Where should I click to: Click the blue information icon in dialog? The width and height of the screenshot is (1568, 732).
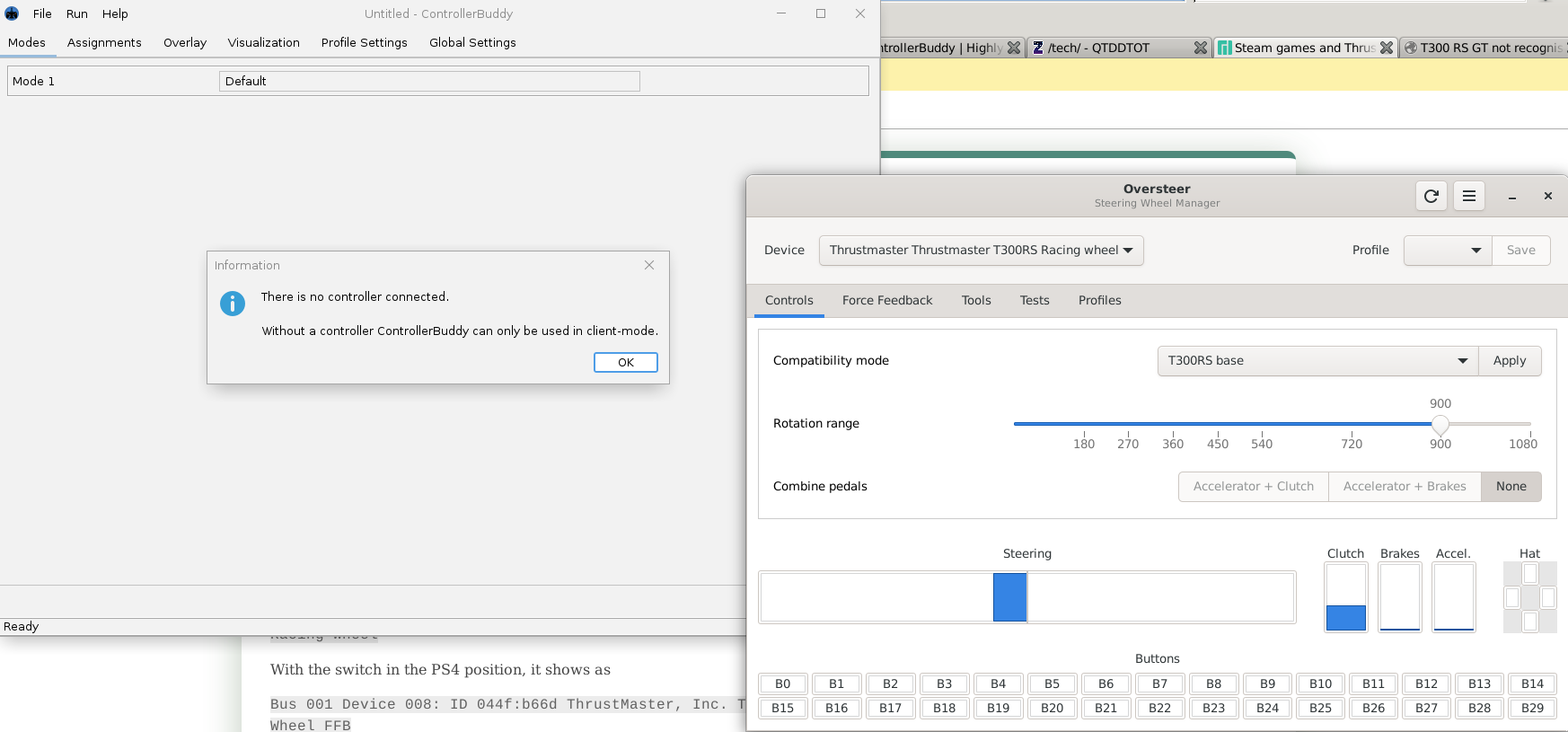[x=233, y=304]
